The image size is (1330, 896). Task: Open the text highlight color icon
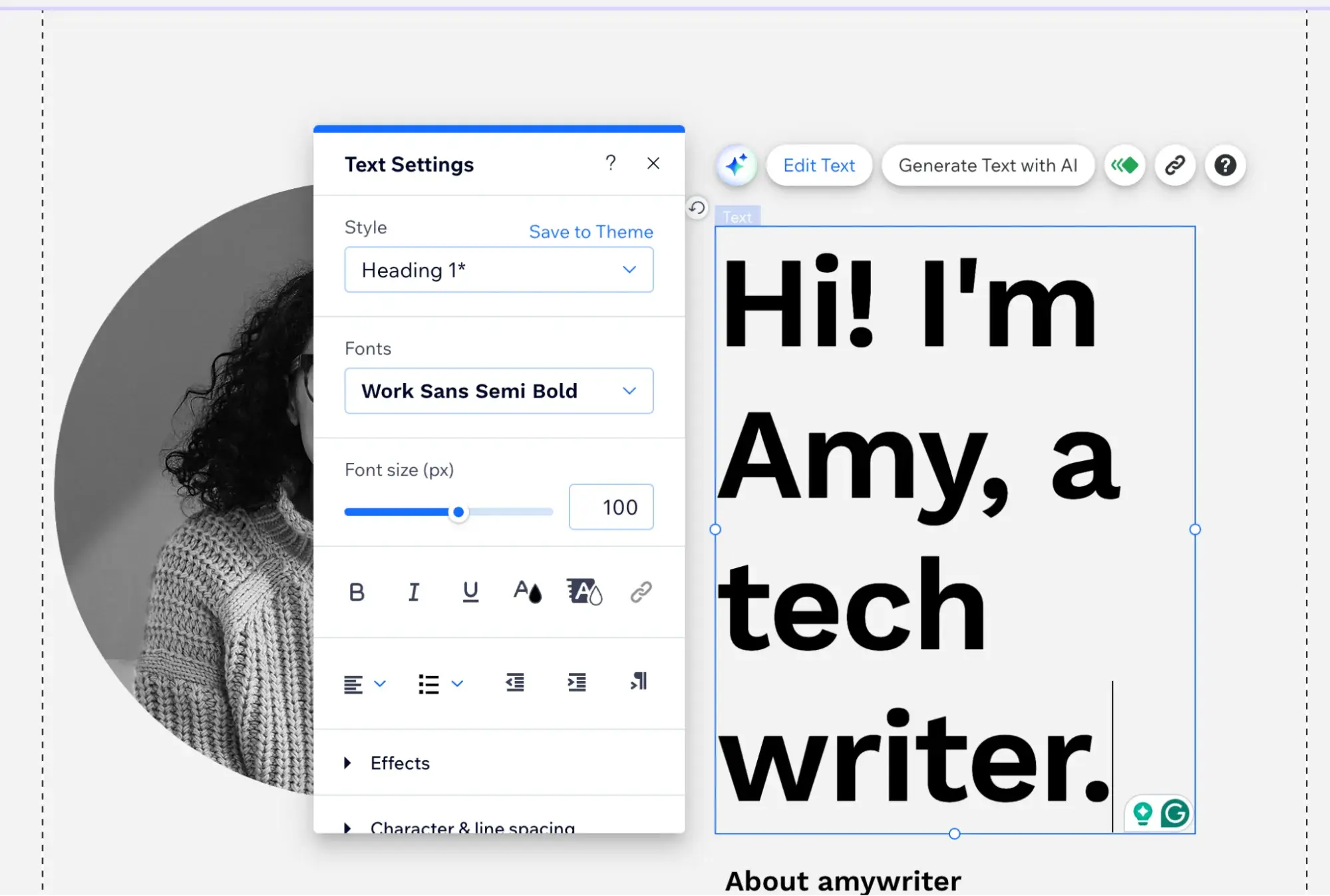[x=583, y=591]
